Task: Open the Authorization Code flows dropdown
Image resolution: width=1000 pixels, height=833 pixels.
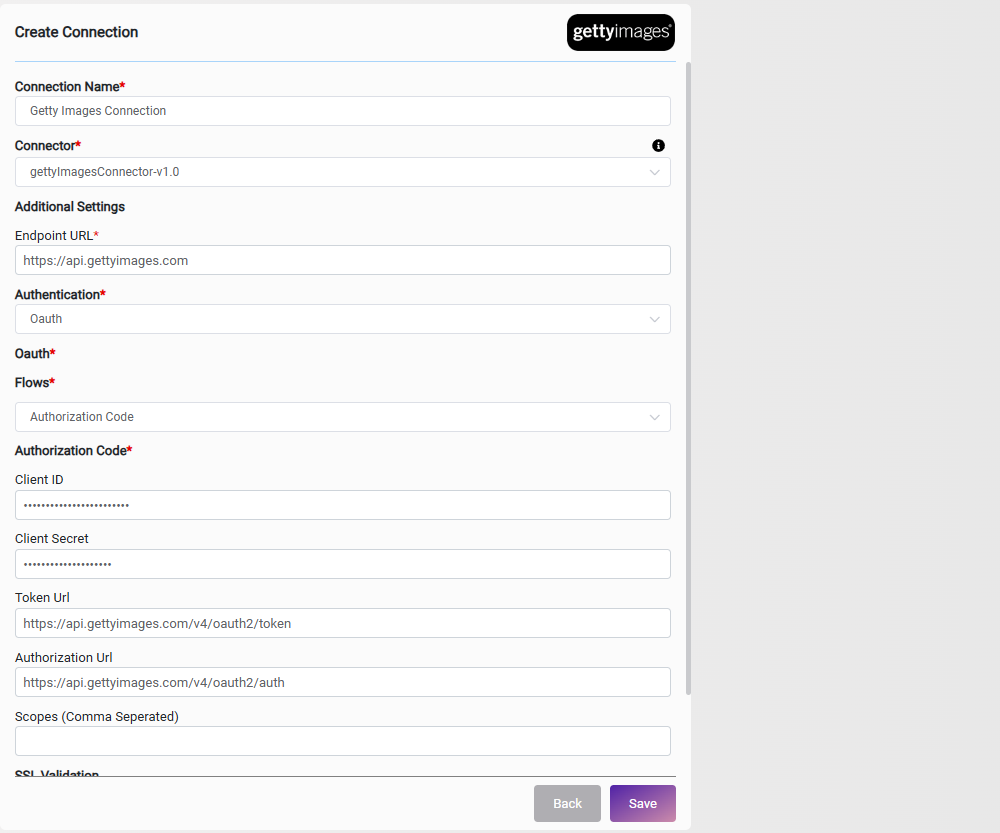Action: tap(342, 417)
